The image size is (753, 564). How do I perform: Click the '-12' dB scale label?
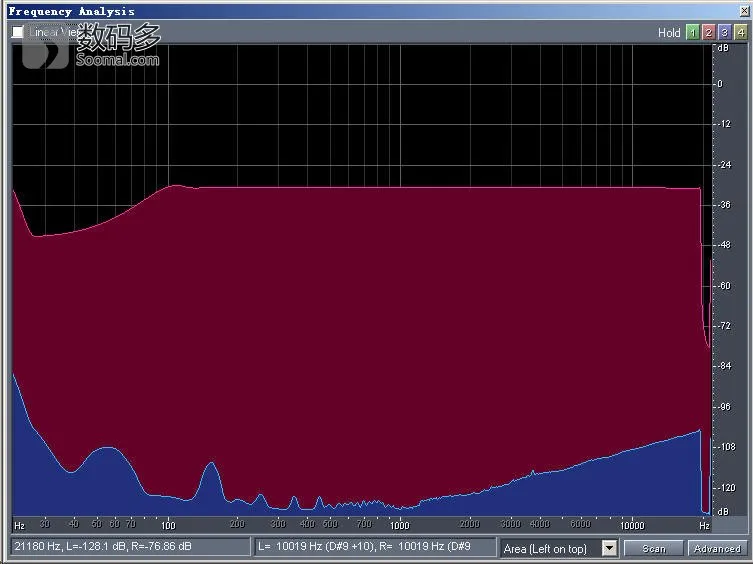pos(725,124)
